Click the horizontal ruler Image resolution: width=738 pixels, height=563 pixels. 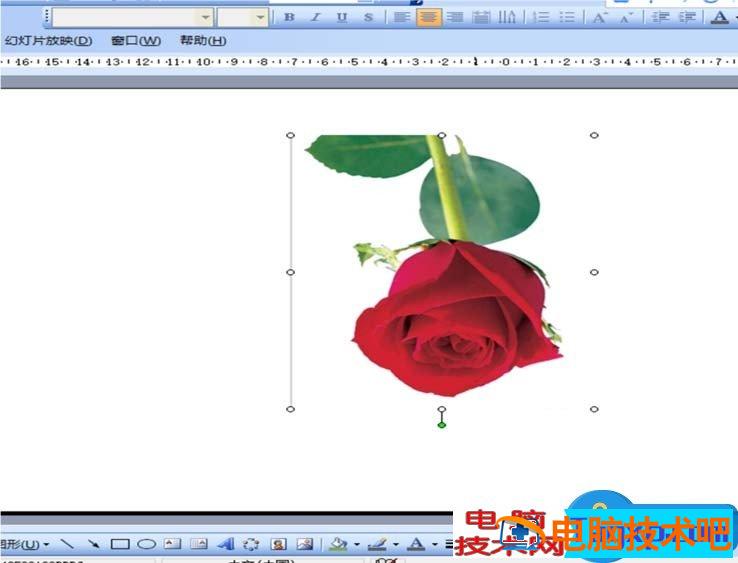pos(369,62)
